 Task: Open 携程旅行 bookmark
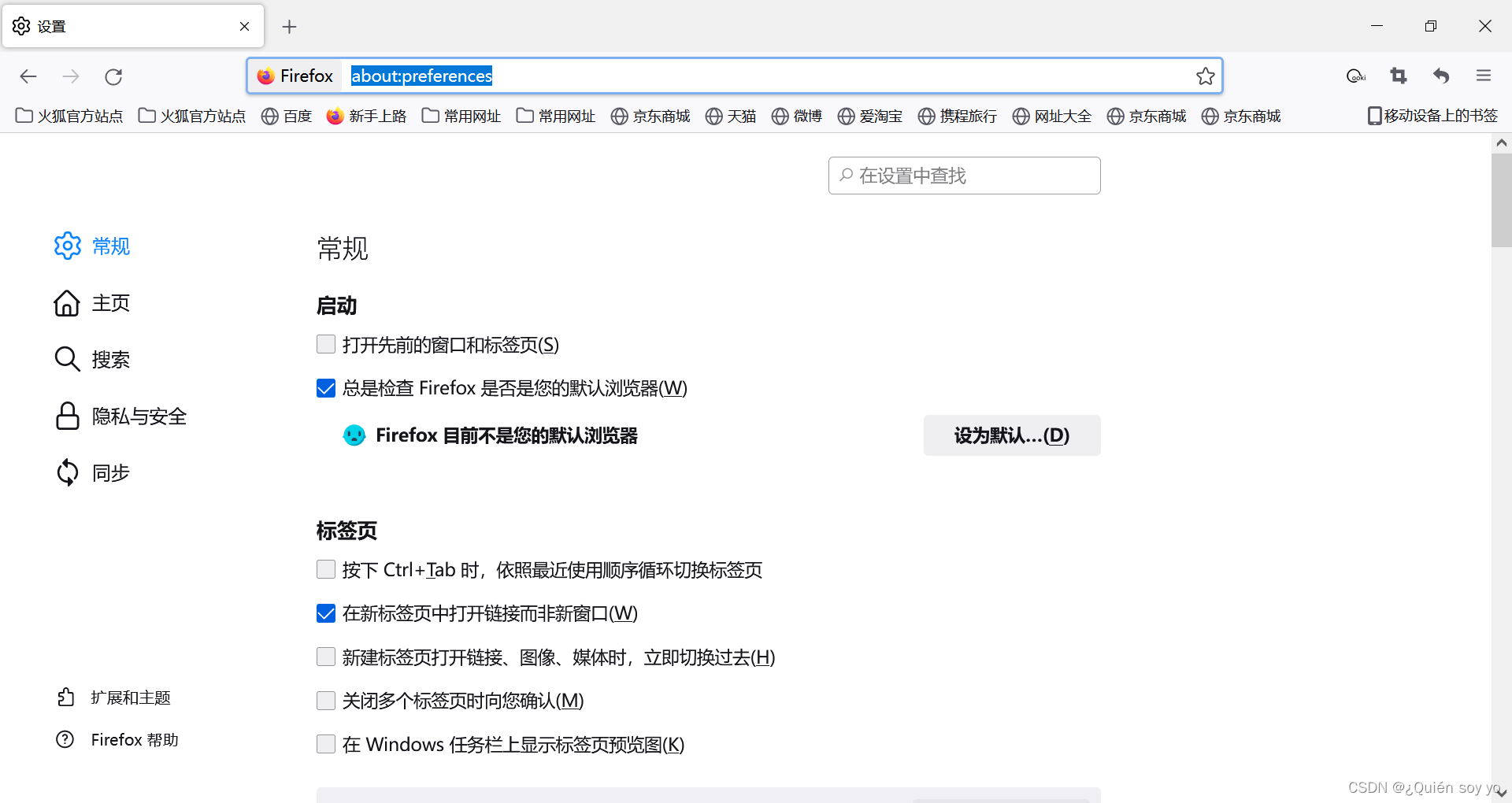coord(958,117)
